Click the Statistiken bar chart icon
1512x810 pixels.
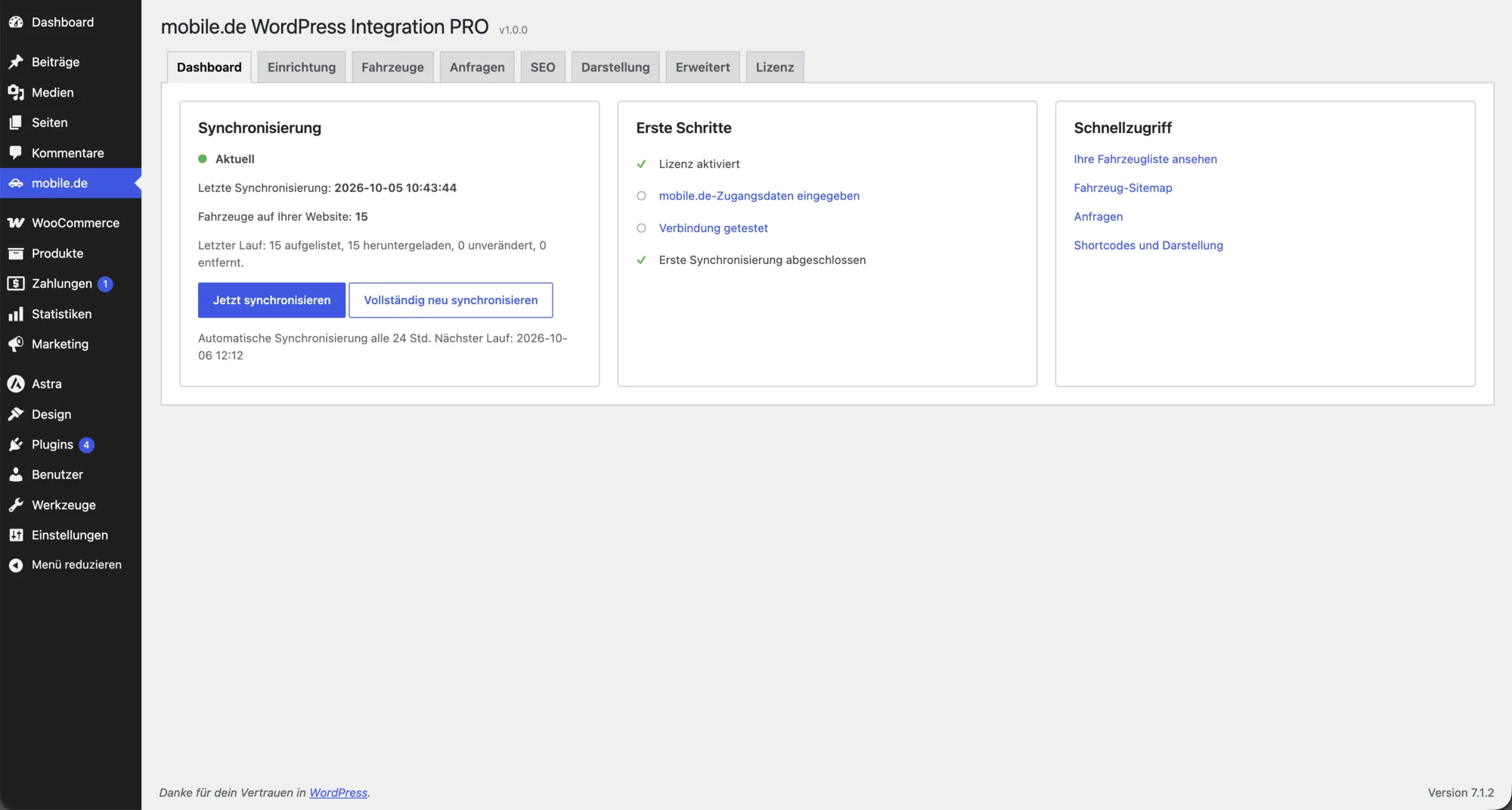pyautogui.click(x=16, y=314)
